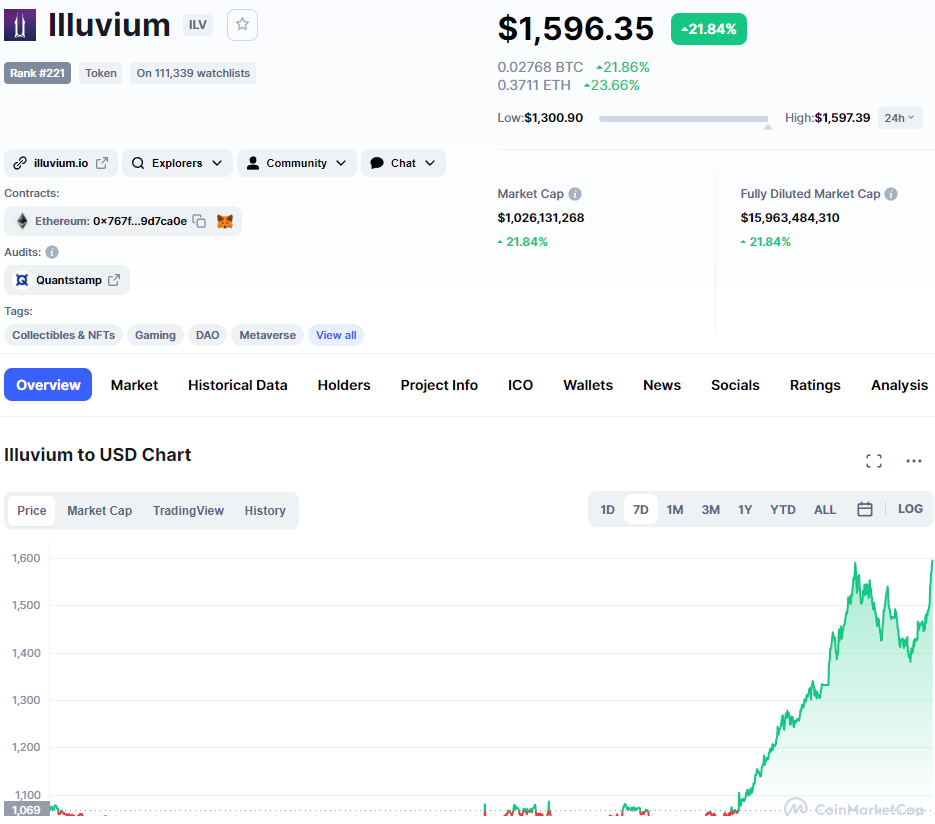This screenshot has height=824, width=935.
Task: Expand the Explorers dropdown
Action: point(177,163)
